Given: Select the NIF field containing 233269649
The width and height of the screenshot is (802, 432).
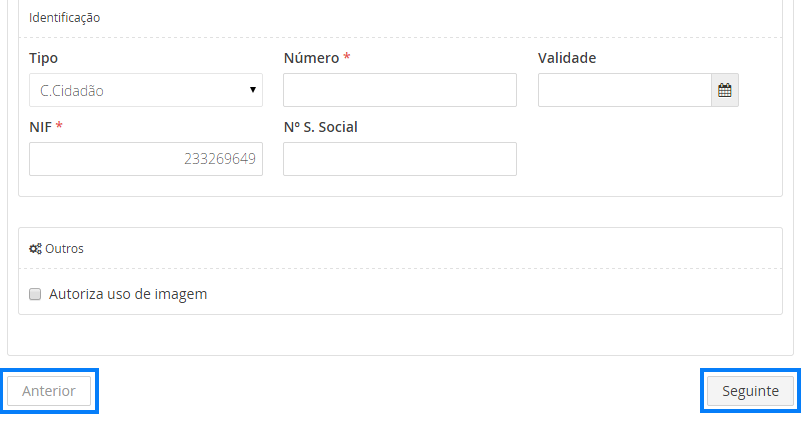Looking at the screenshot, I should click(x=146, y=159).
